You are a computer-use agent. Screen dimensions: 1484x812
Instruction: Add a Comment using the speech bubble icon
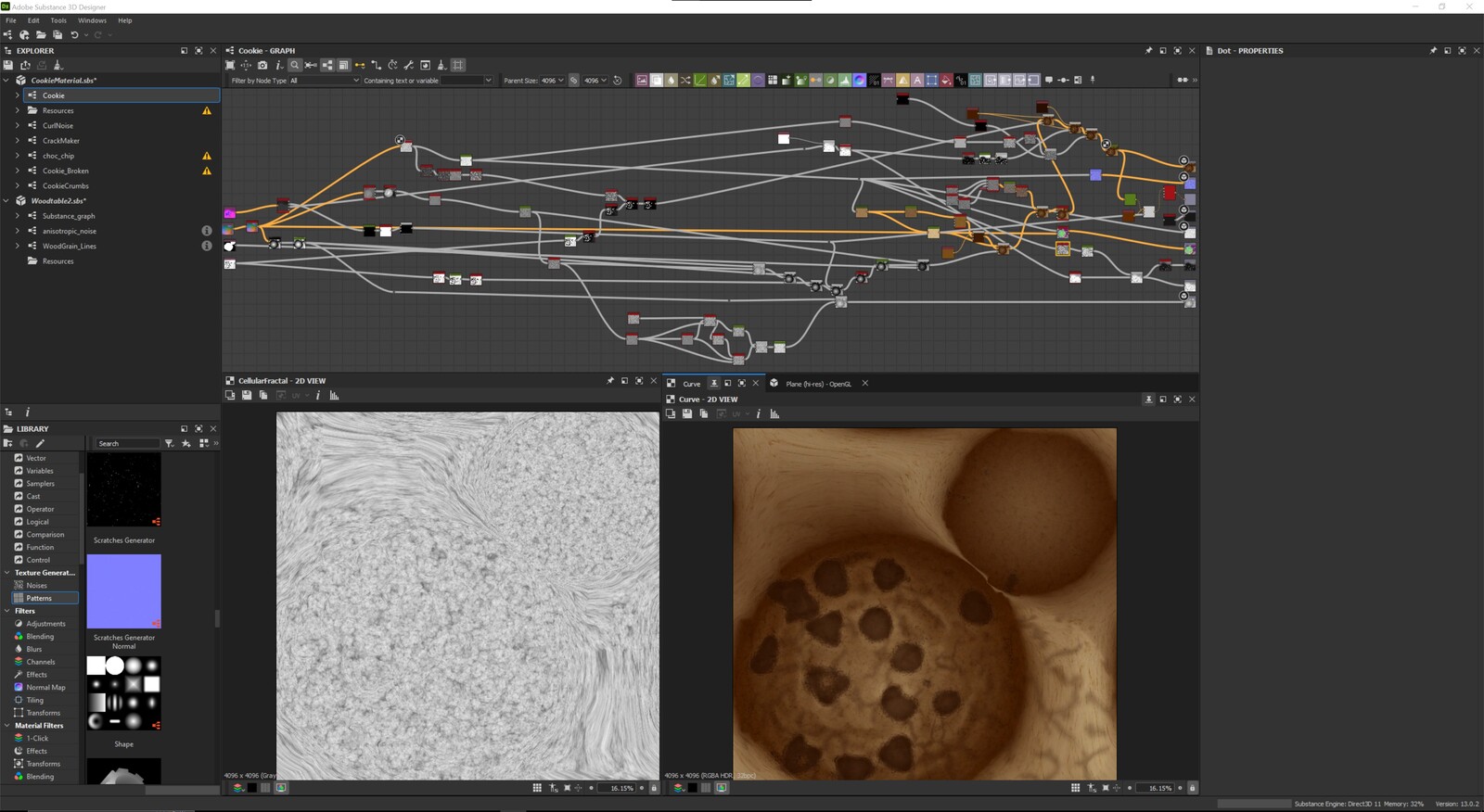[x=1049, y=81]
